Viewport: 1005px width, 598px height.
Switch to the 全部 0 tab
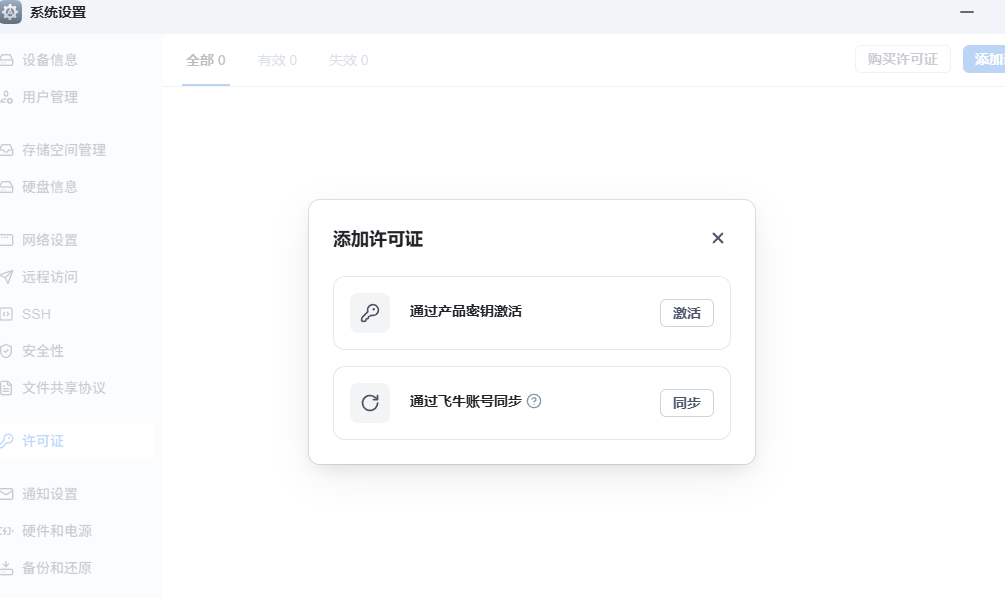206,60
